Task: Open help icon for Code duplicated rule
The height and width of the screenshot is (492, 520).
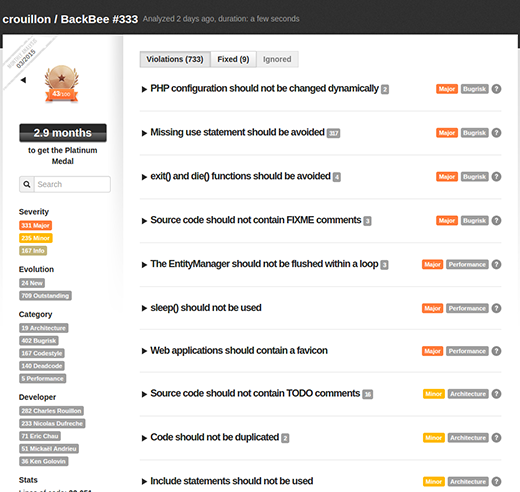Action: (496, 438)
